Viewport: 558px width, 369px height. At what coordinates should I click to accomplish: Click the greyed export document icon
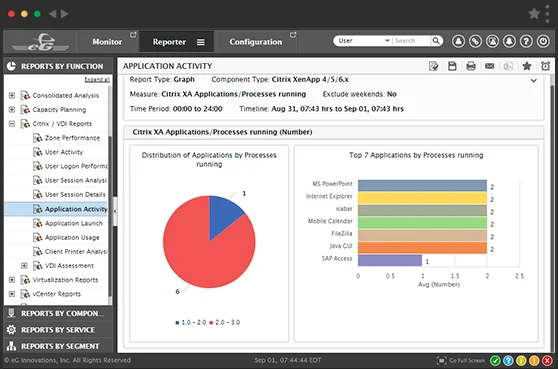pyautogui.click(x=508, y=66)
